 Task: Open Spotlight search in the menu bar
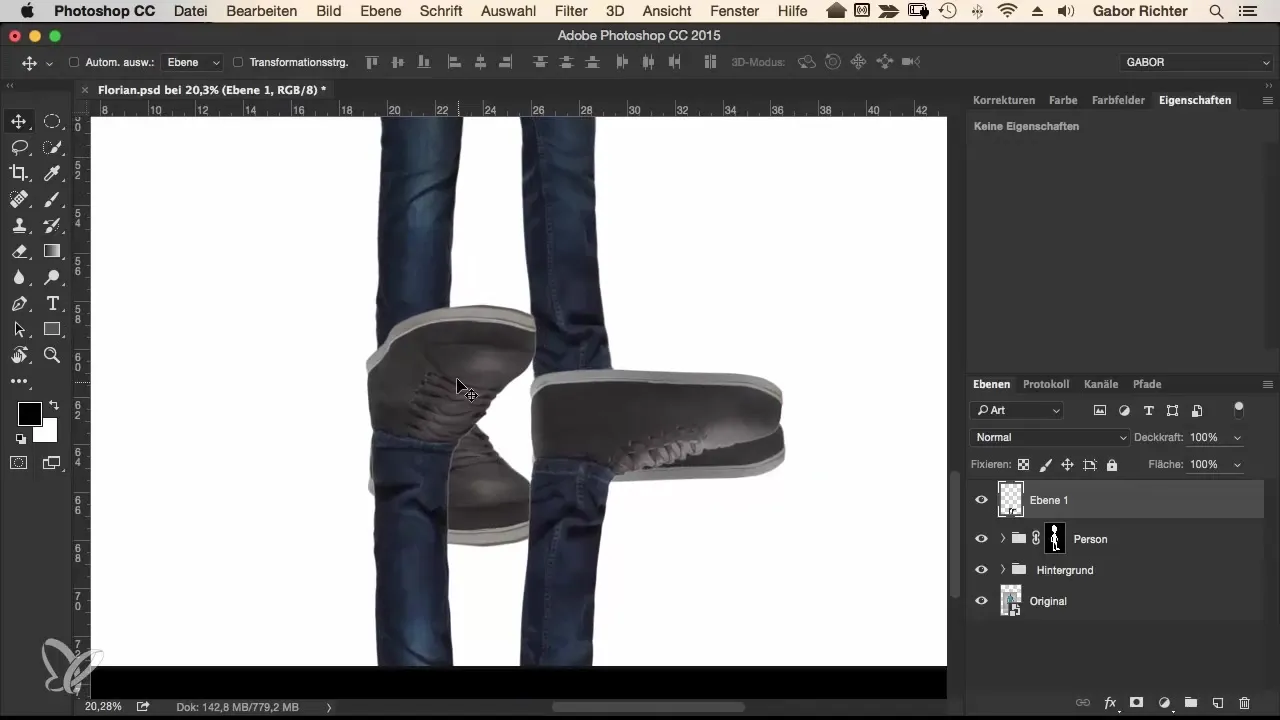click(1217, 12)
